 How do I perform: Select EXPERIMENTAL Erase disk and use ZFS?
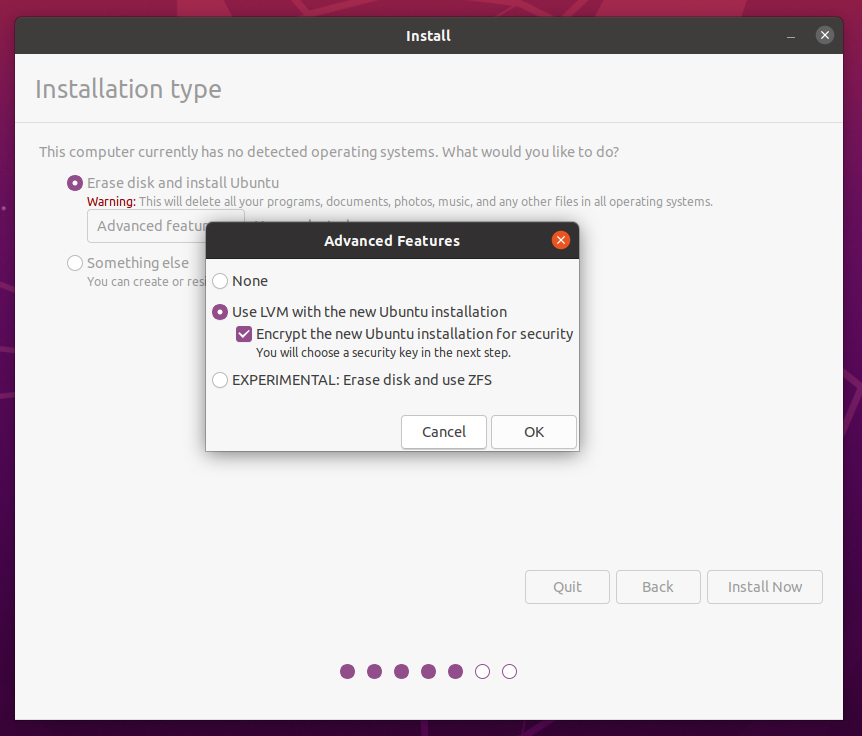coord(220,380)
